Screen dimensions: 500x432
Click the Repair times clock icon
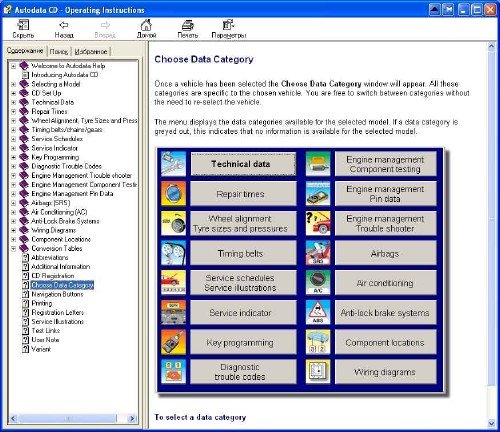(x=173, y=193)
